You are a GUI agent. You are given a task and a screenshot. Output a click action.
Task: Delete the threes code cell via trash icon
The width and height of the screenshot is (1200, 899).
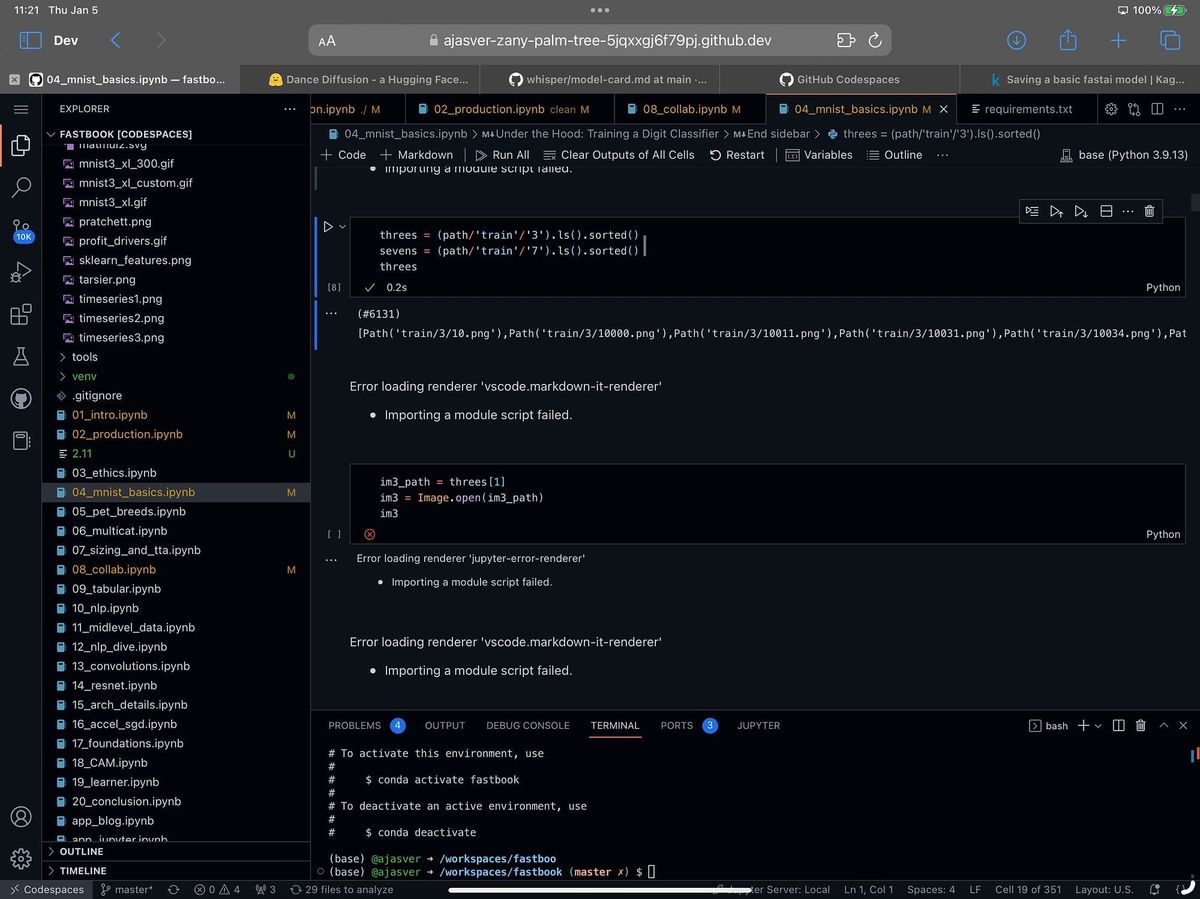[1149, 211]
